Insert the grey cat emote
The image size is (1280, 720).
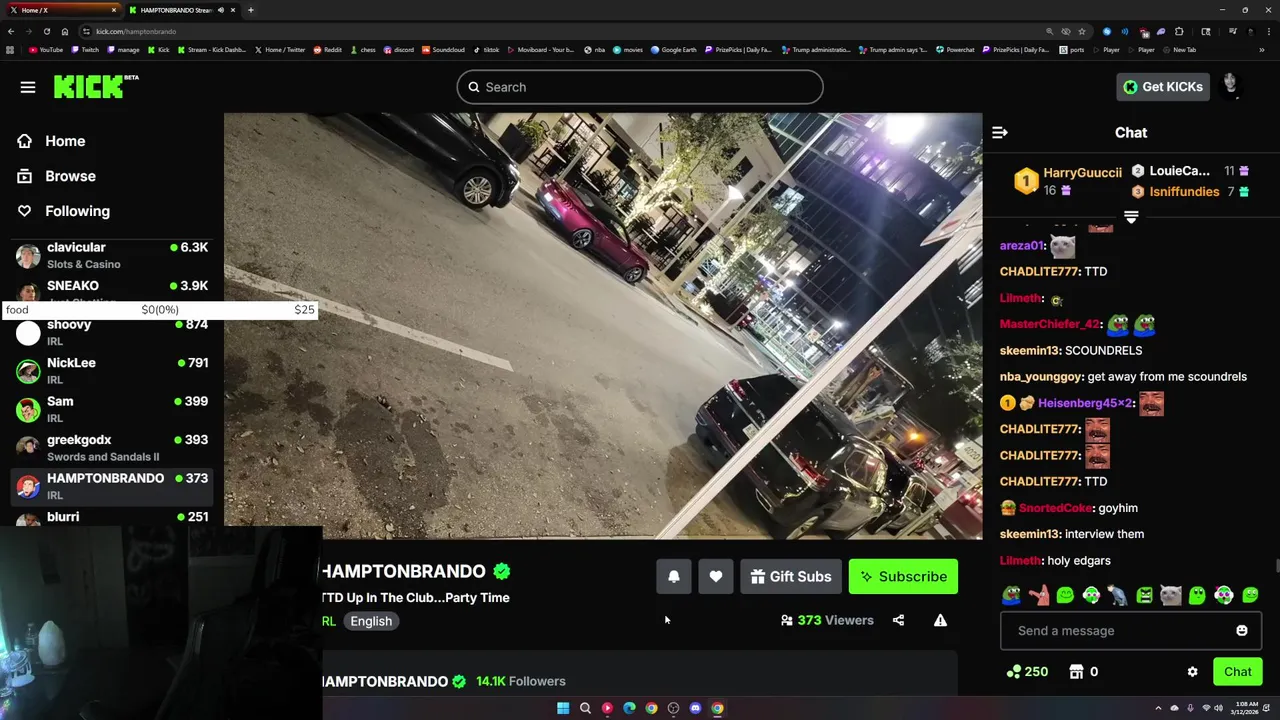pos(1171,596)
